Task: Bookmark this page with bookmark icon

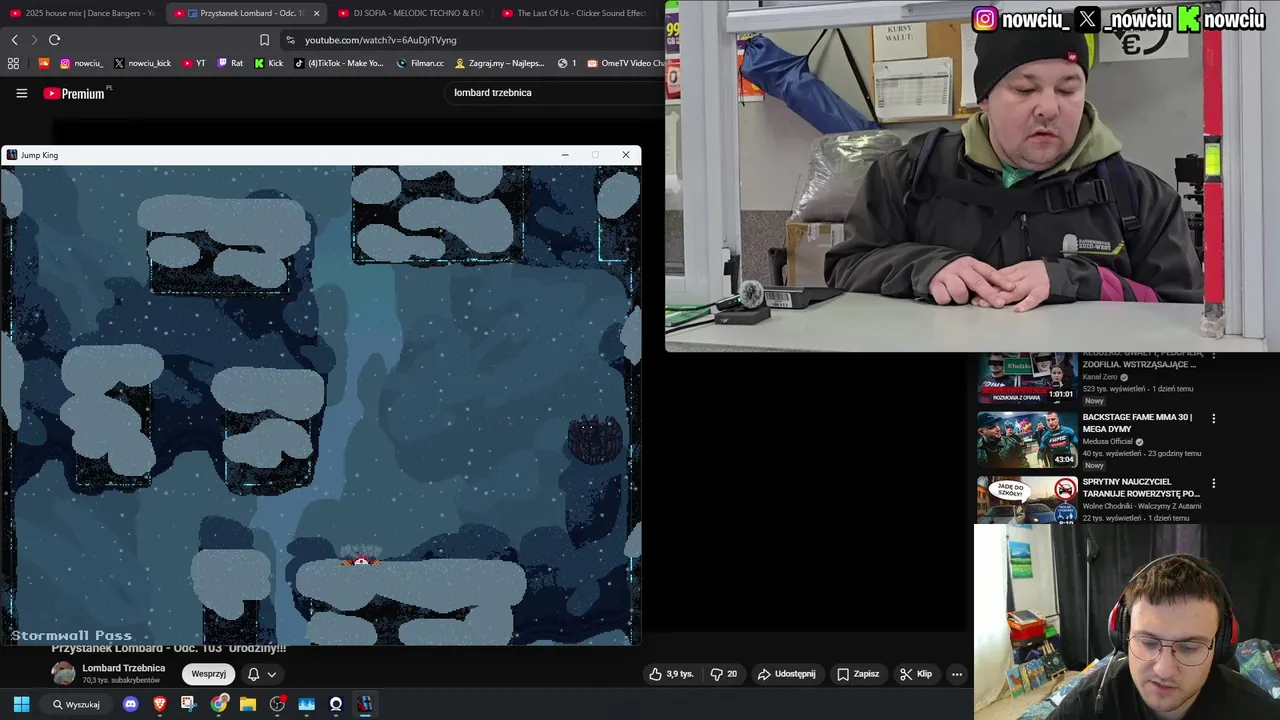Action: tap(264, 40)
